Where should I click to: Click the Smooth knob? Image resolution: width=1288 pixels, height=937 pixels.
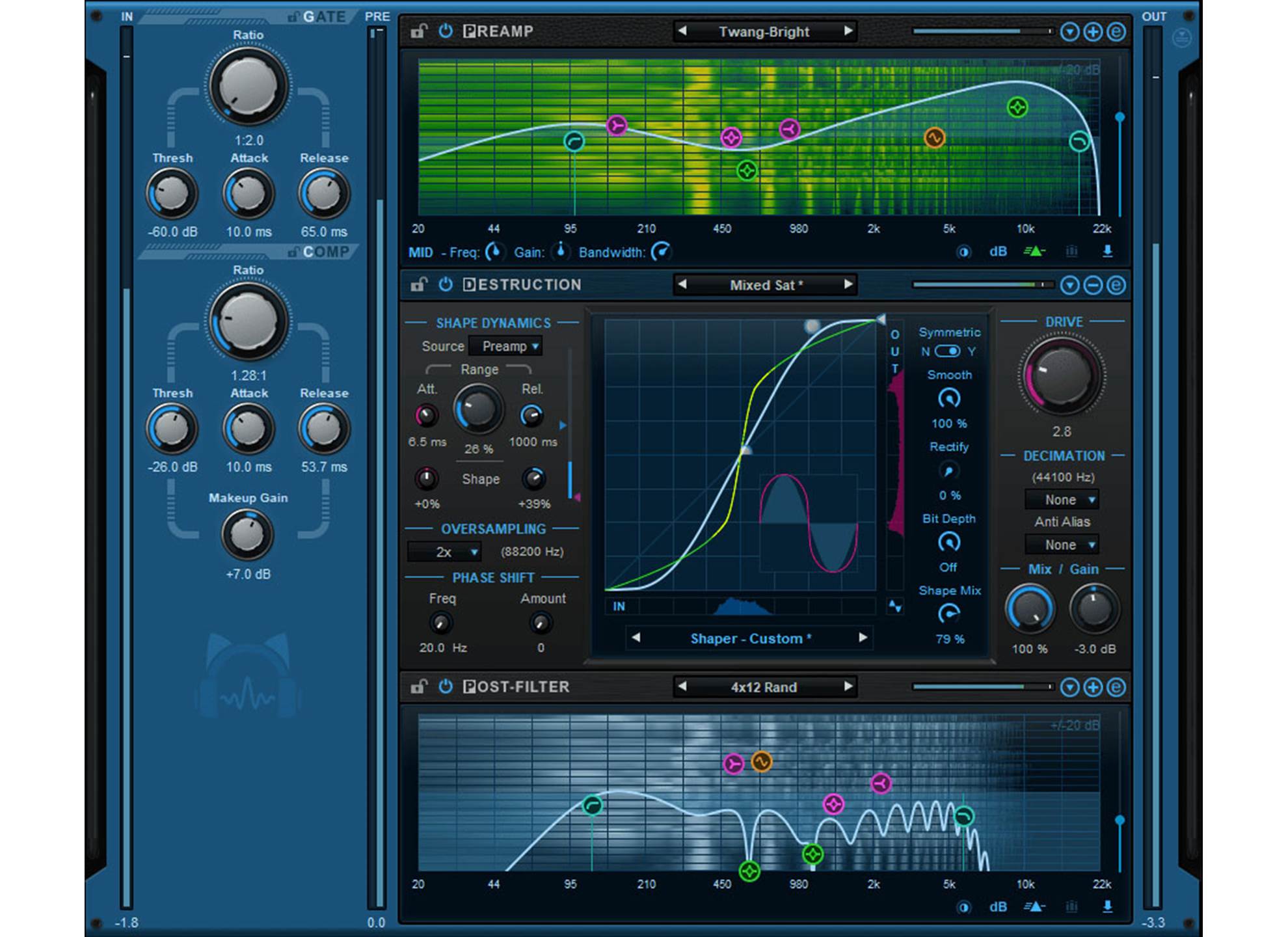click(x=949, y=398)
